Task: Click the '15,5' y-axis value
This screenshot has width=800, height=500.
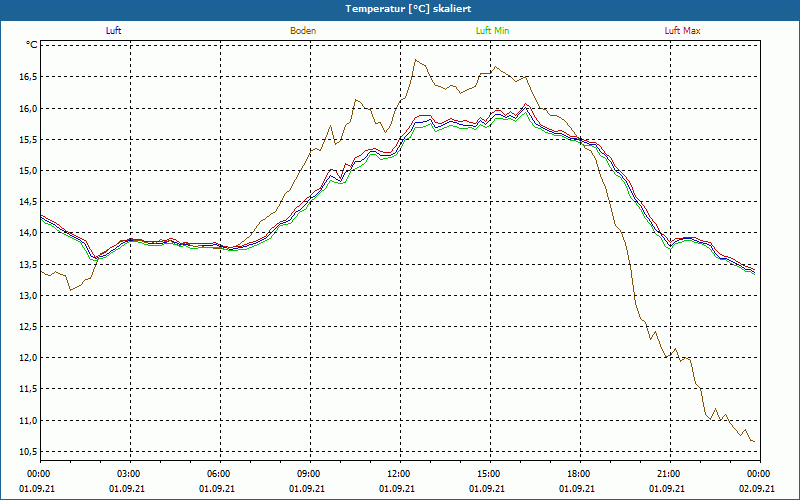Action: tap(29, 139)
